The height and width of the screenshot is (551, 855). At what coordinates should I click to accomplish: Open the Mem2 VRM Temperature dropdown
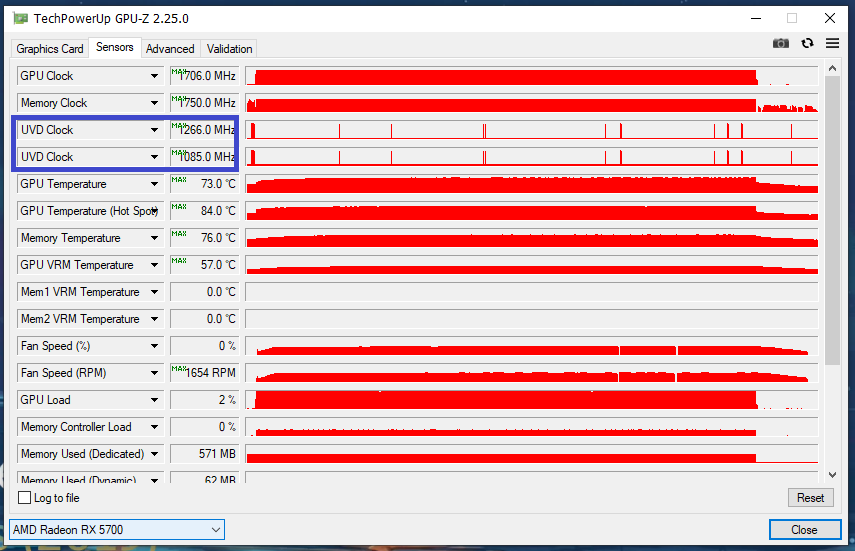point(154,319)
